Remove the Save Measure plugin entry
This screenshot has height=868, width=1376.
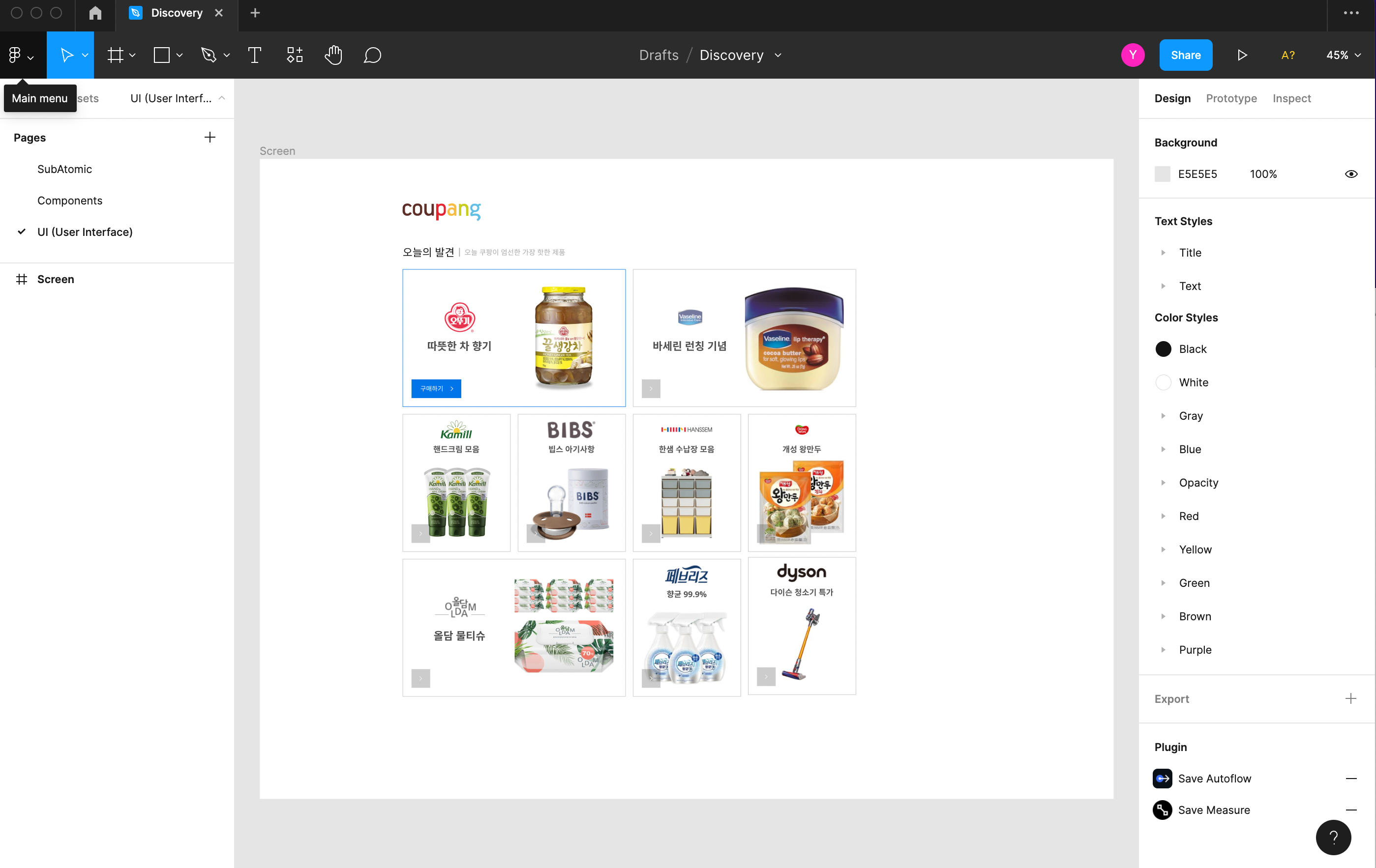(x=1351, y=810)
